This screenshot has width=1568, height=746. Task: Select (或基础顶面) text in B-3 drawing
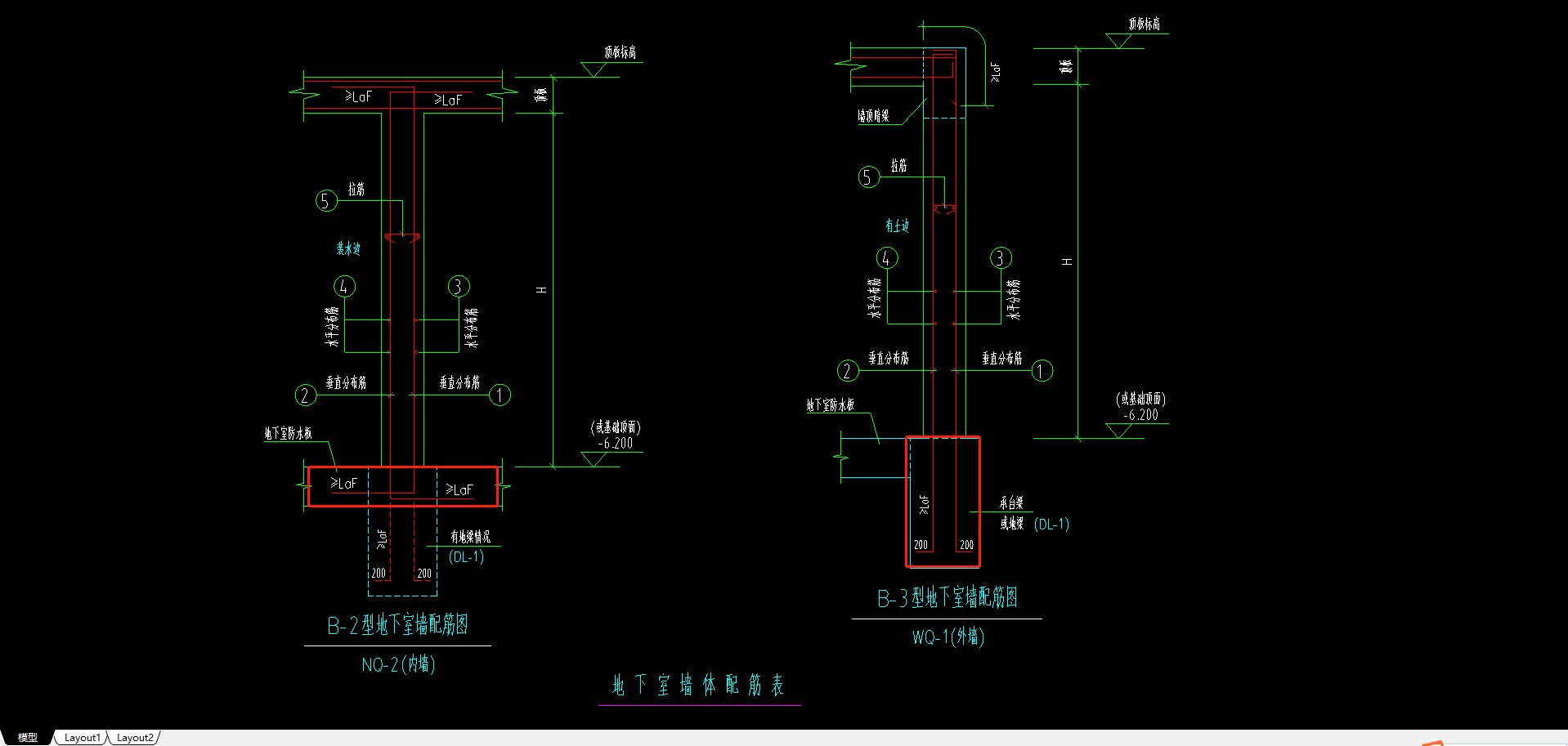coord(1140,399)
